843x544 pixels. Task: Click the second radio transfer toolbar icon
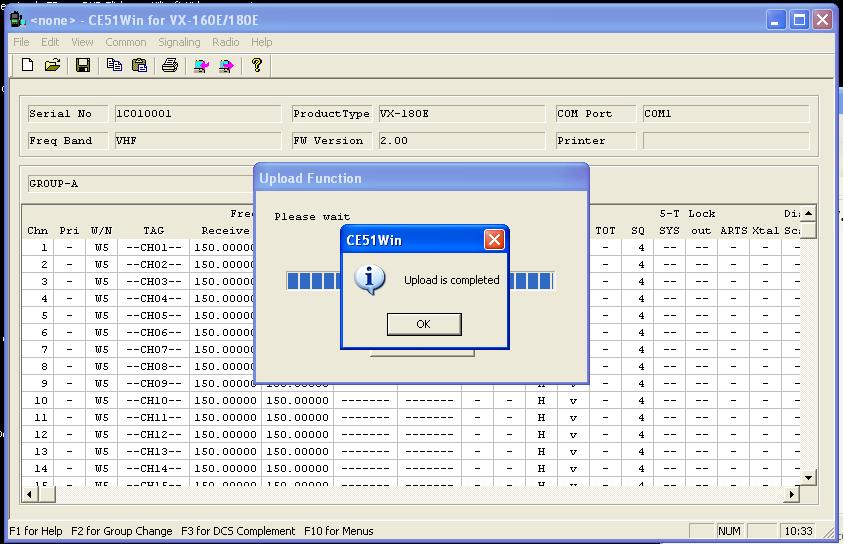226,66
